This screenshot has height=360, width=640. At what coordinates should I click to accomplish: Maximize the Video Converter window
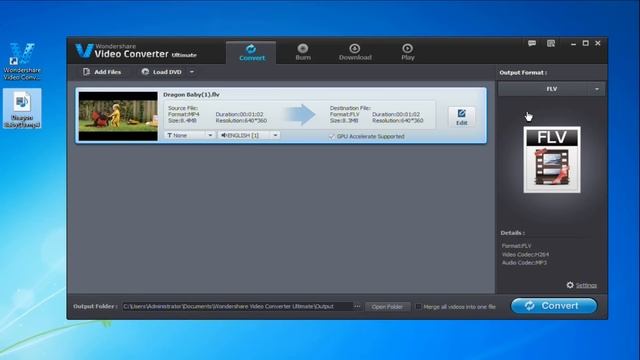pos(585,43)
